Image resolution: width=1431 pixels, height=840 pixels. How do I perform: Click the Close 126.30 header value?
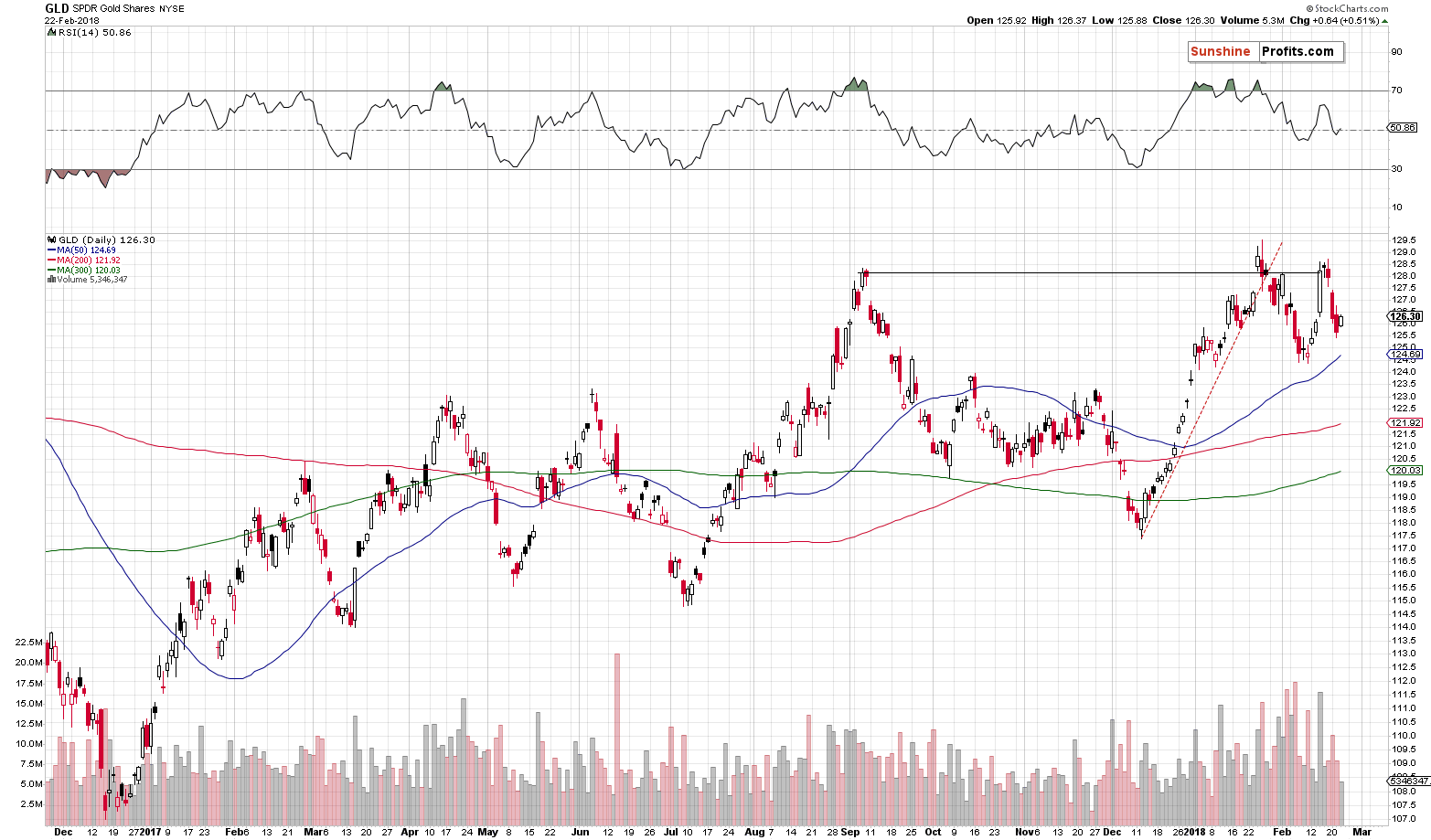click(1181, 20)
